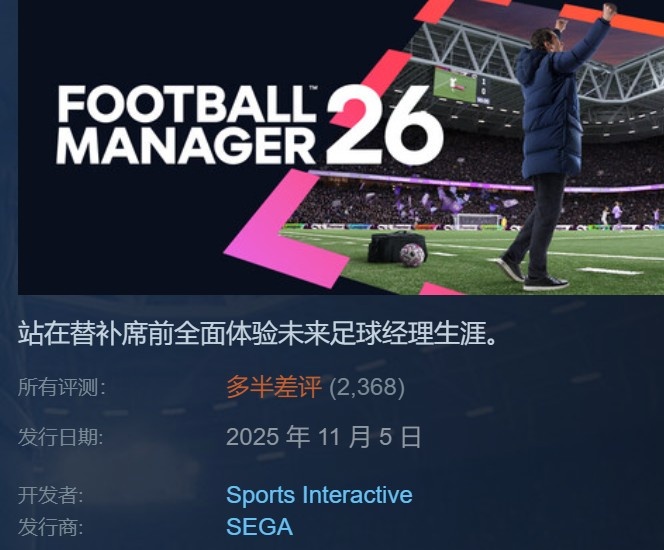Click the 发行商 label
The width and height of the screenshot is (664, 550).
(x=50, y=527)
